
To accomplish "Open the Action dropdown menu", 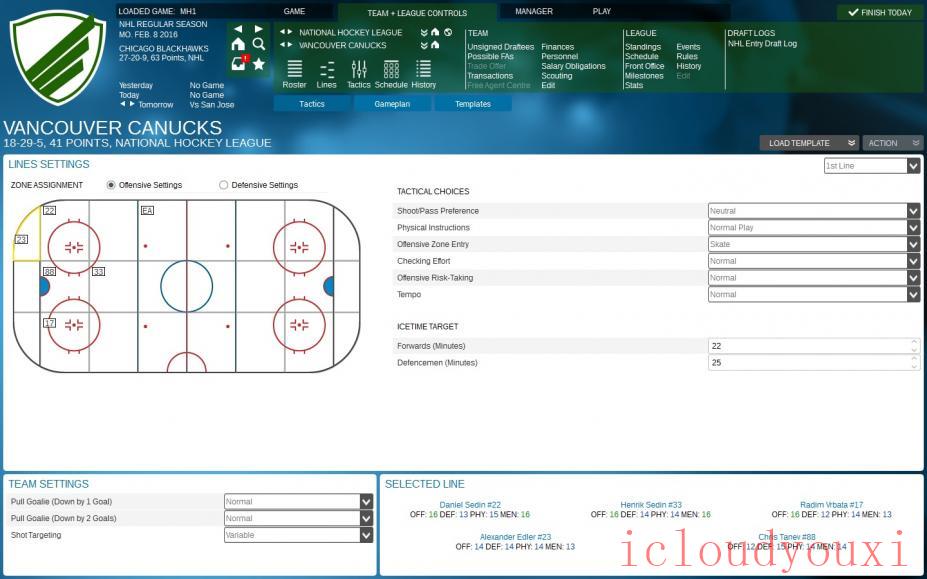I will 892,143.
